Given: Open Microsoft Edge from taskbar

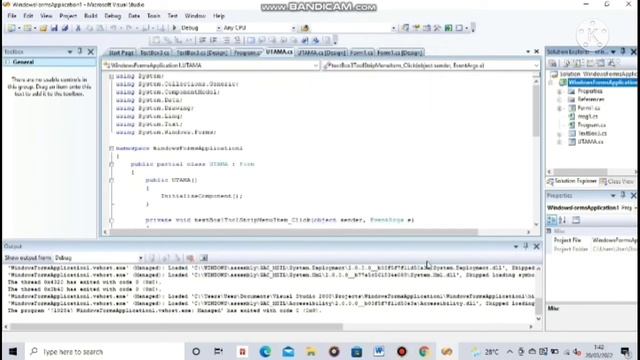Looking at the screenshot, I should (265, 351).
